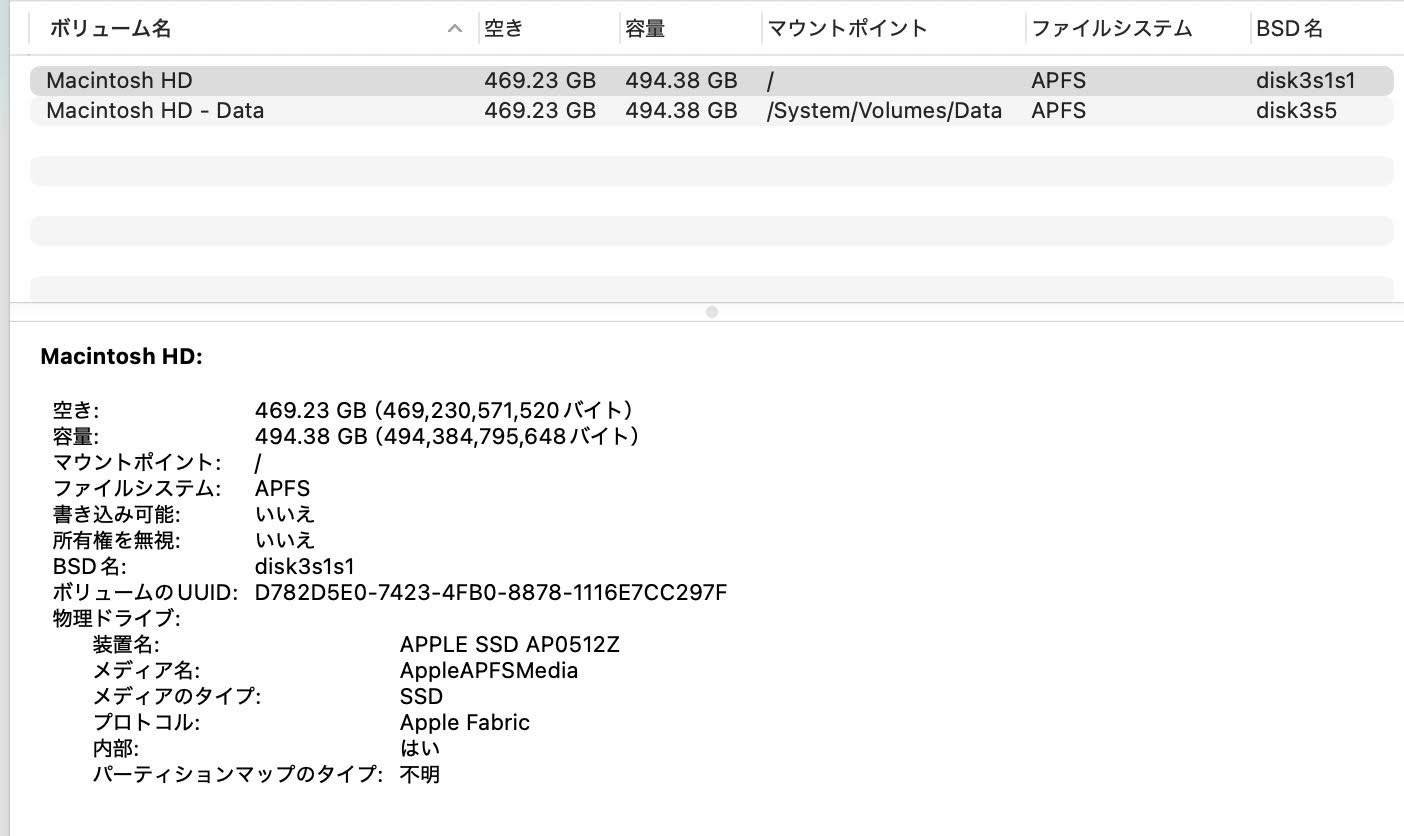This screenshot has width=1404, height=836.
Task: Click the APPLE SSD AP0512Z device name
Action: click(x=510, y=644)
